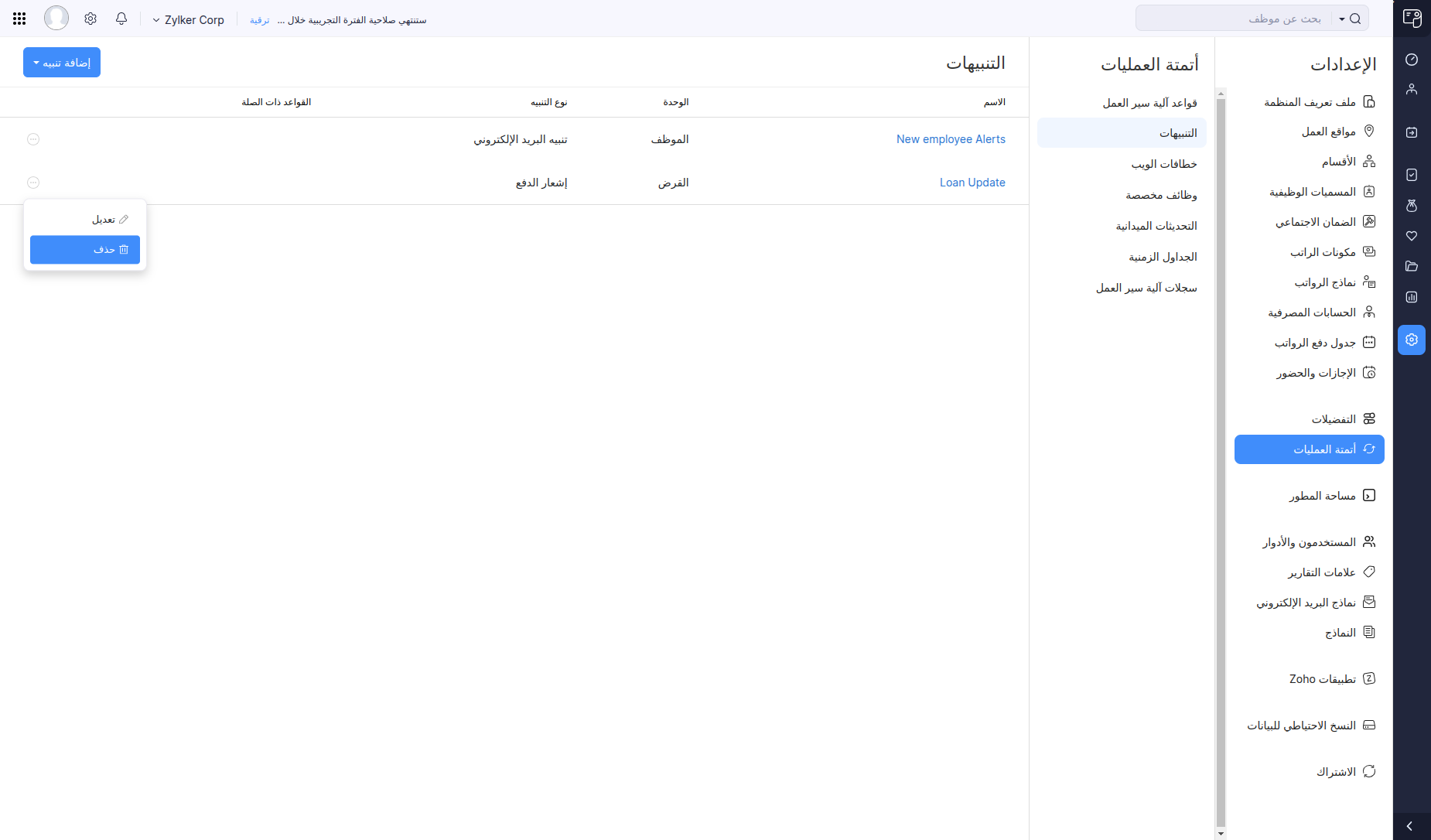The height and width of the screenshot is (840, 1431).
Task: Open the apps grid launcher
Action: (19, 19)
